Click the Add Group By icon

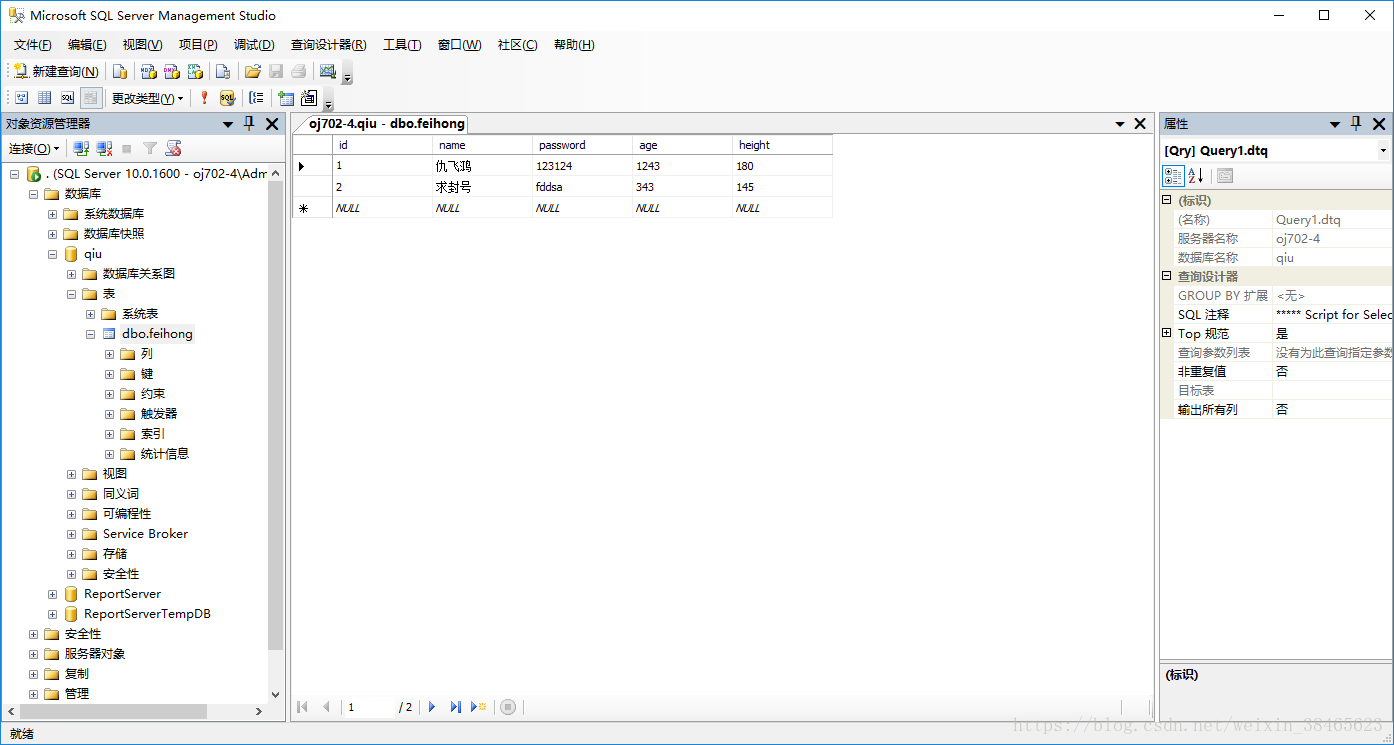(257, 98)
